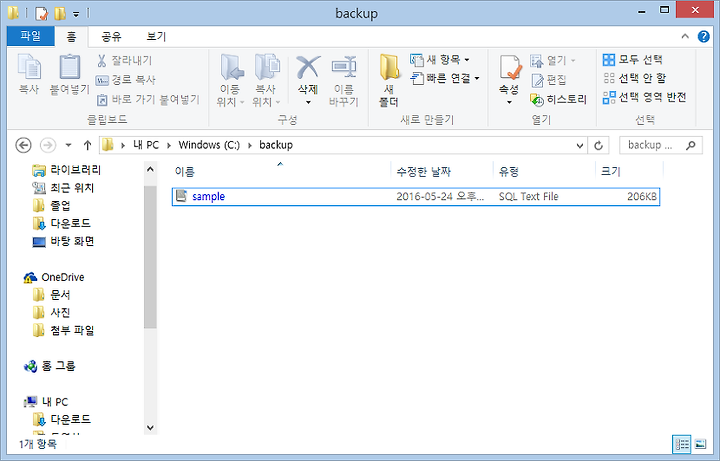Refresh the folder view

coord(598,146)
